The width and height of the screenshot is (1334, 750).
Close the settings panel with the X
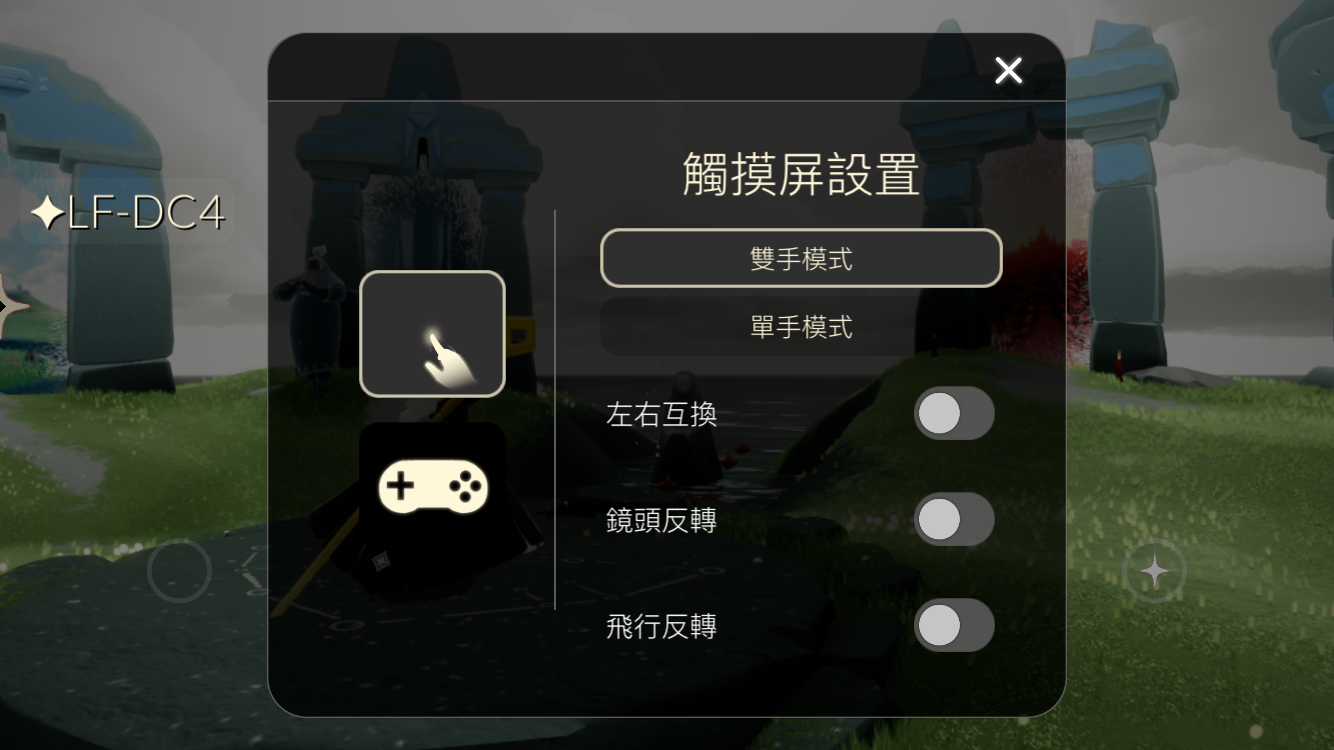[x=1008, y=70]
